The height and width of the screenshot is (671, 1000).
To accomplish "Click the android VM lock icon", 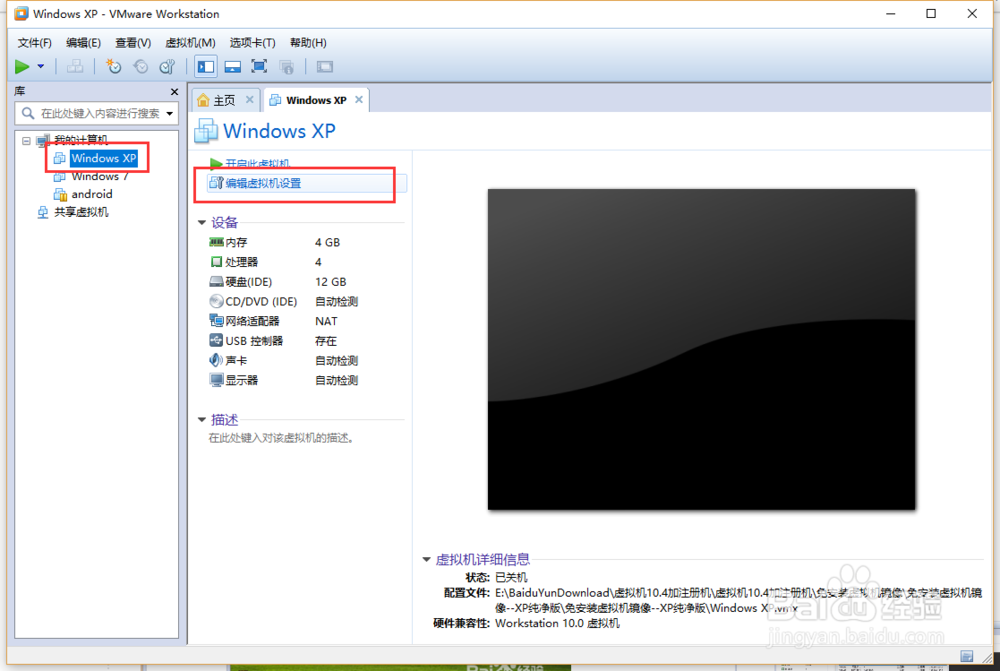I will tap(60, 195).
